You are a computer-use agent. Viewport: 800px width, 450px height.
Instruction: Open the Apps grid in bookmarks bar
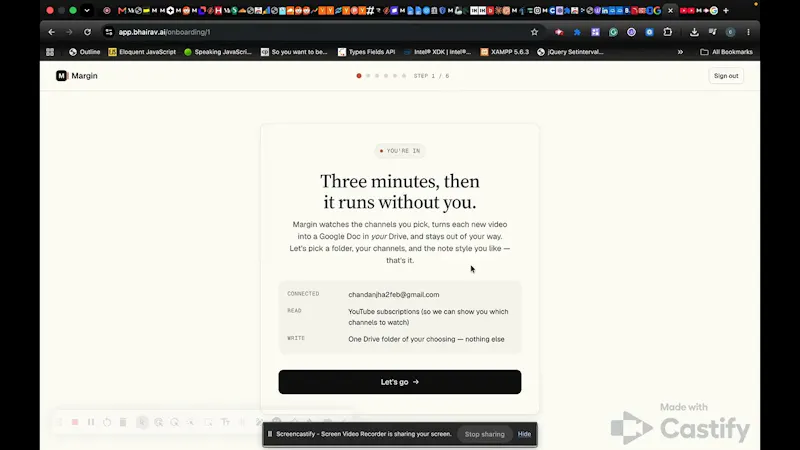pos(50,52)
